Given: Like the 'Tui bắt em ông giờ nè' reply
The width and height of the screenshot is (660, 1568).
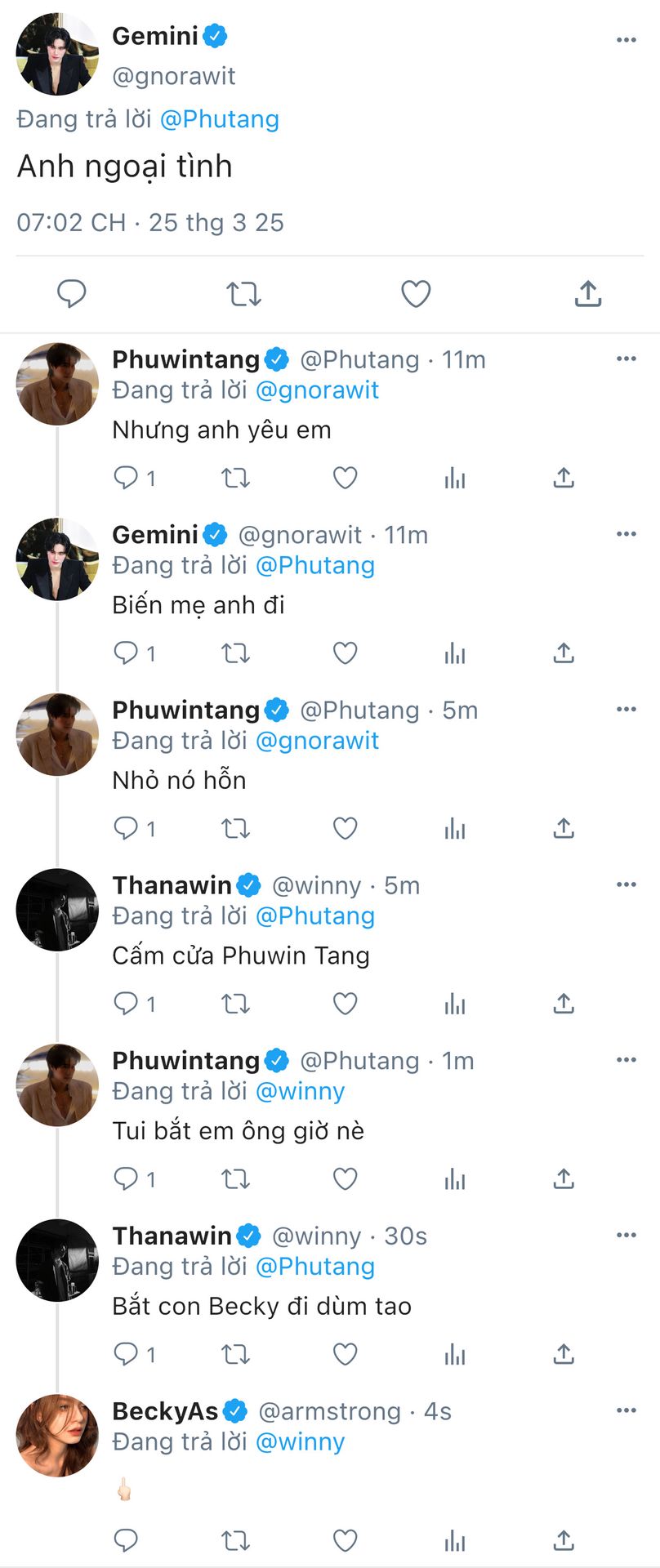Looking at the screenshot, I should [346, 1179].
